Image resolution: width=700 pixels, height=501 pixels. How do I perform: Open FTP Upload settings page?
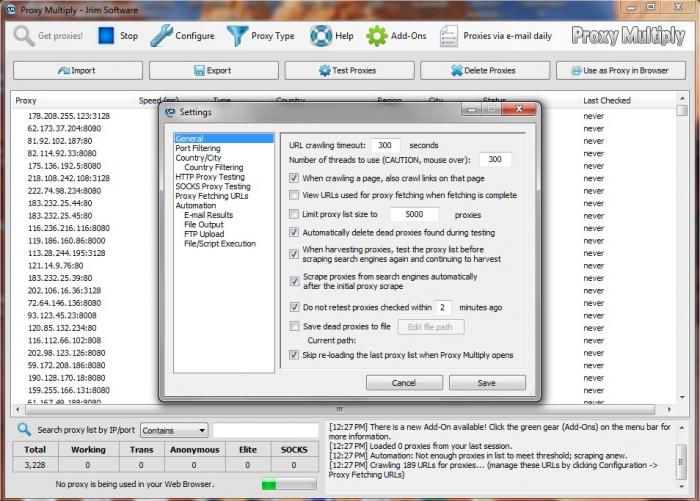pyautogui.click(x=204, y=234)
